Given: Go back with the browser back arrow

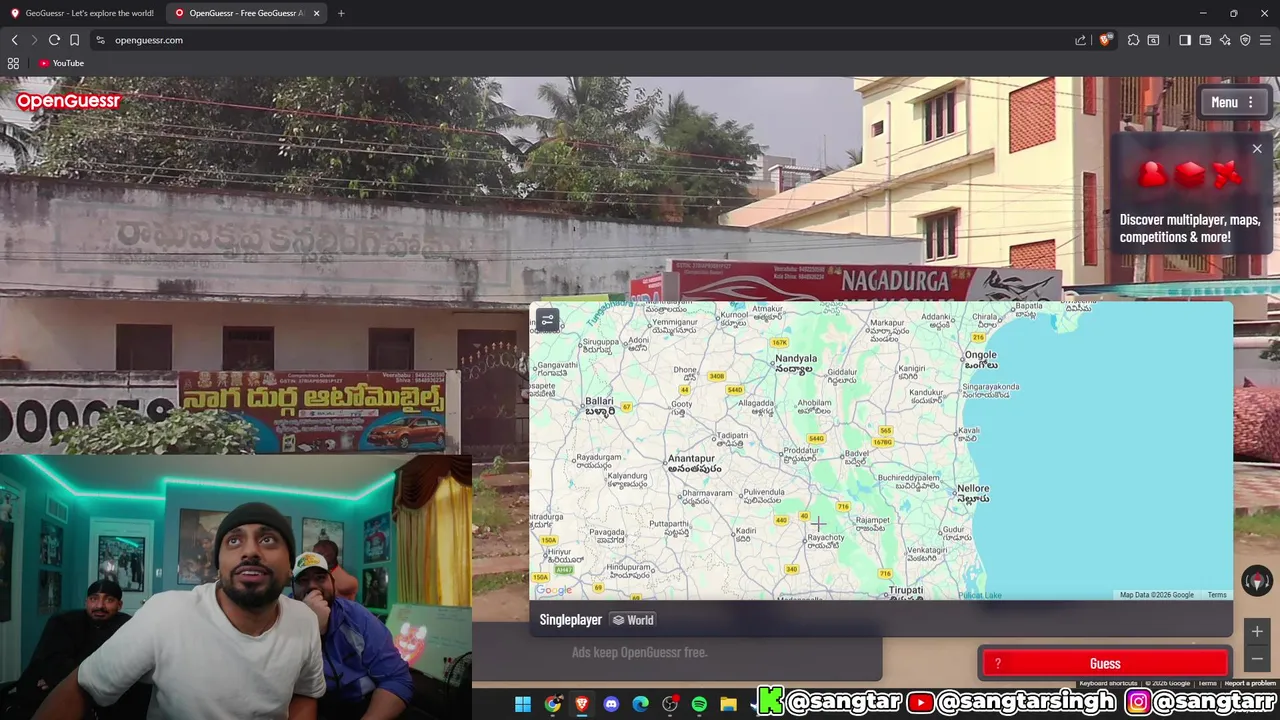Looking at the screenshot, I should point(14,40).
